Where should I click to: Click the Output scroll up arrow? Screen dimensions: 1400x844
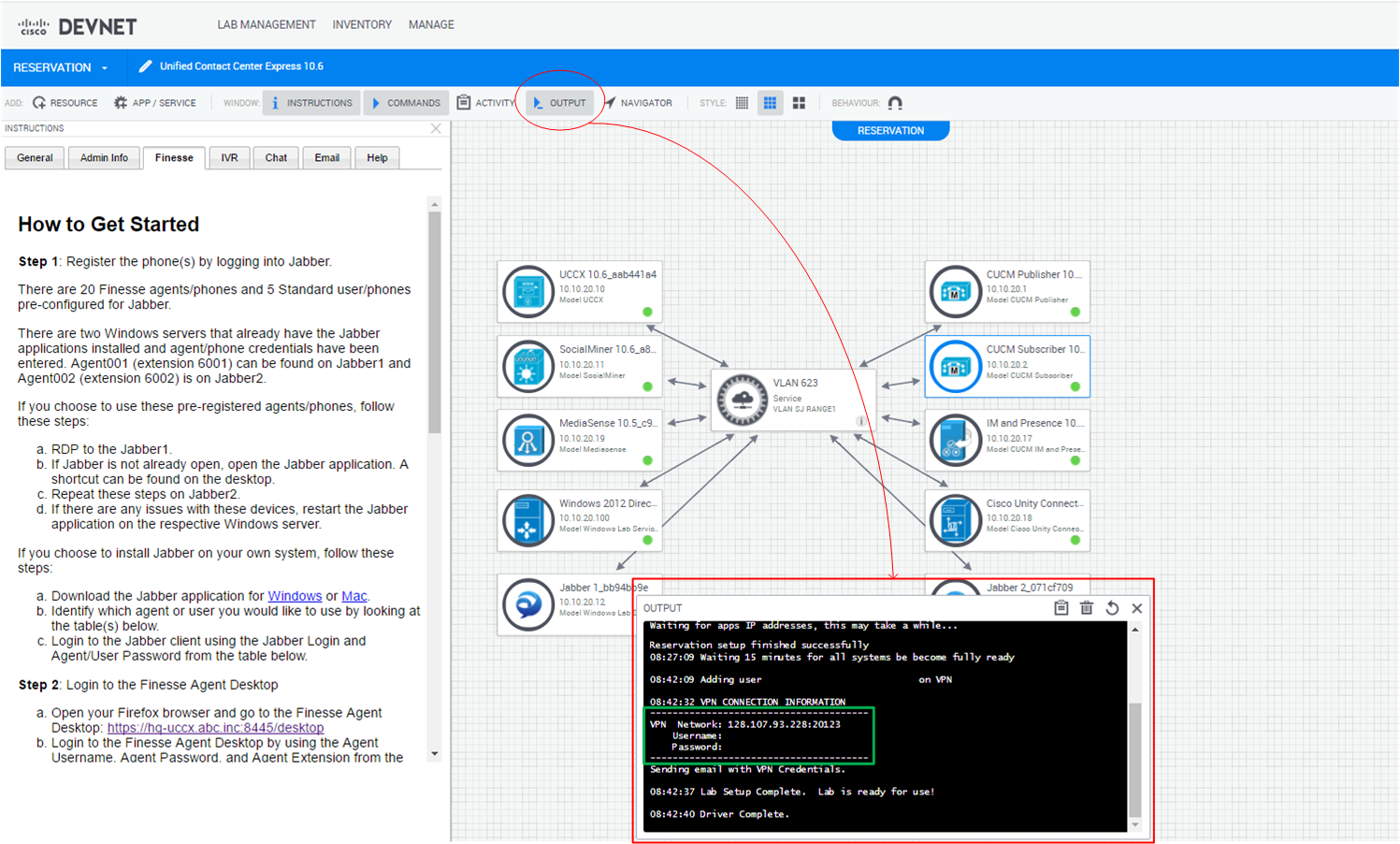coord(1135,630)
